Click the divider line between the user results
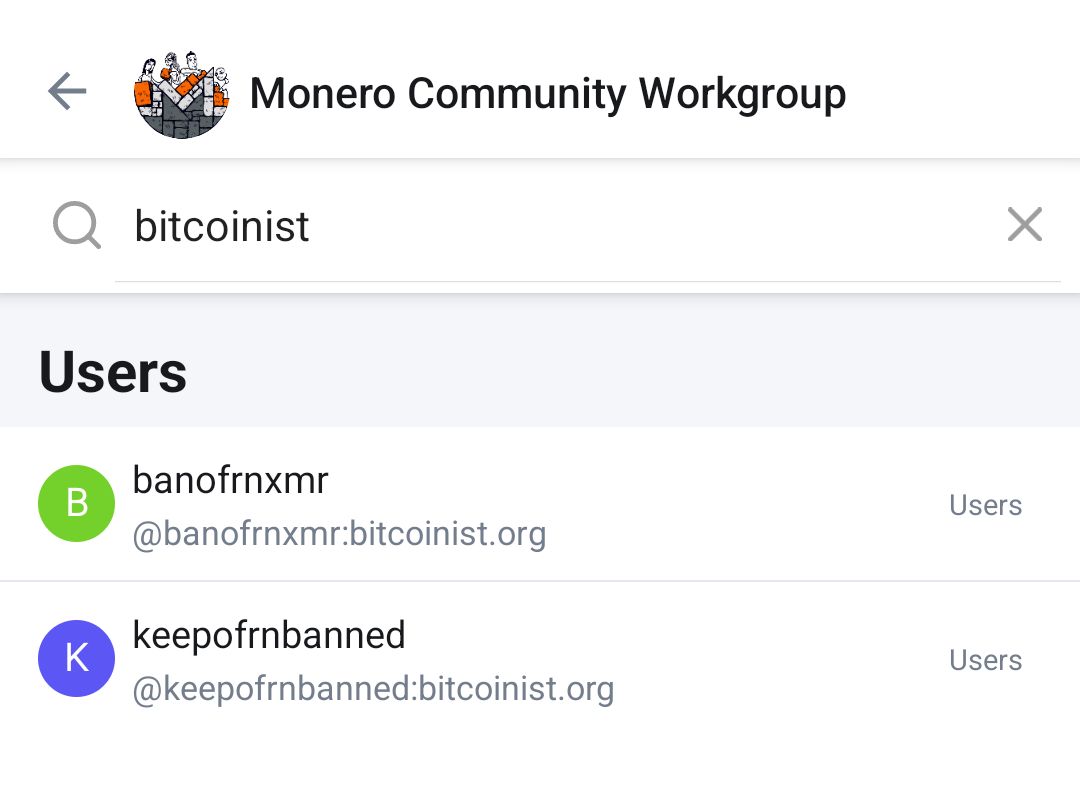The width and height of the screenshot is (1080, 798). point(540,581)
